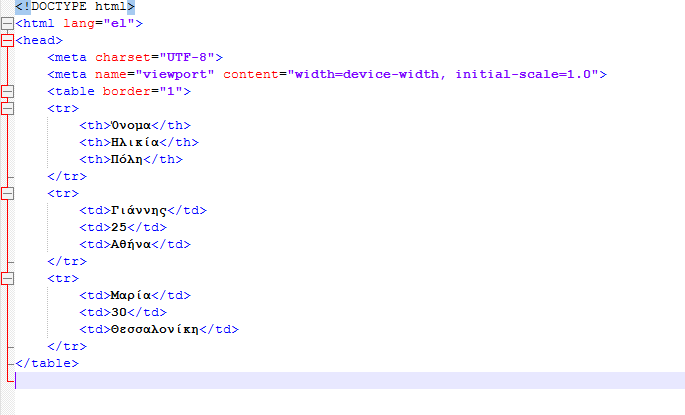Collapse the table border fold marker
The image size is (685, 415).
[x=7, y=91]
